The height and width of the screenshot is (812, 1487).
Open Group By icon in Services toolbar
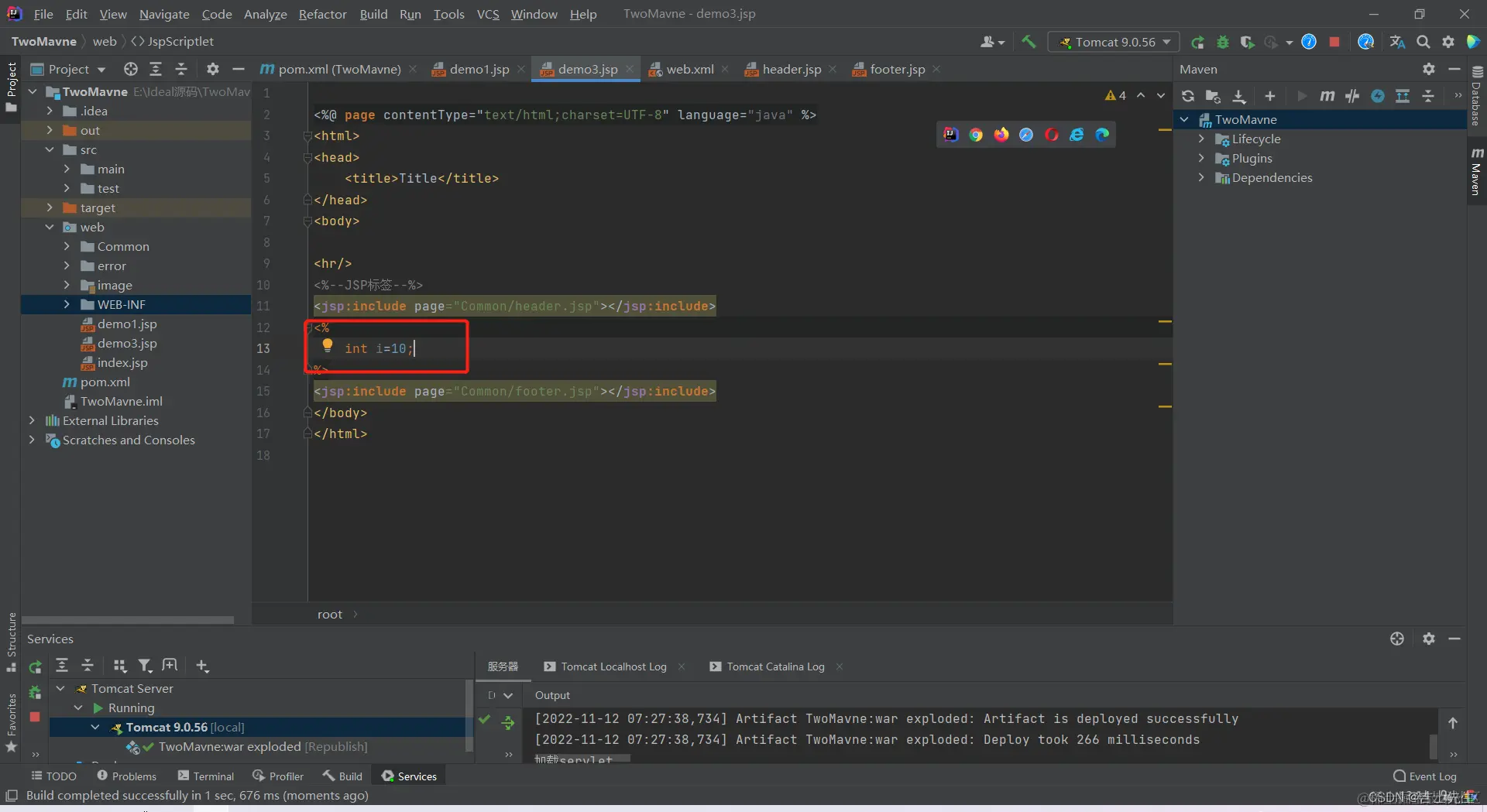point(119,666)
